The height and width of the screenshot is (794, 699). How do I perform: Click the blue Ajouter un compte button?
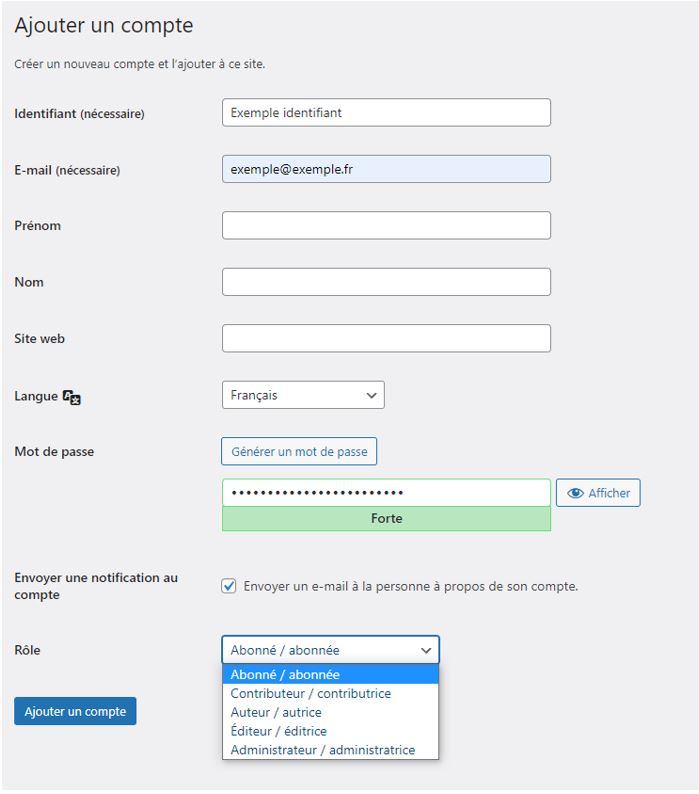pyautogui.click(x=75, y=711)
